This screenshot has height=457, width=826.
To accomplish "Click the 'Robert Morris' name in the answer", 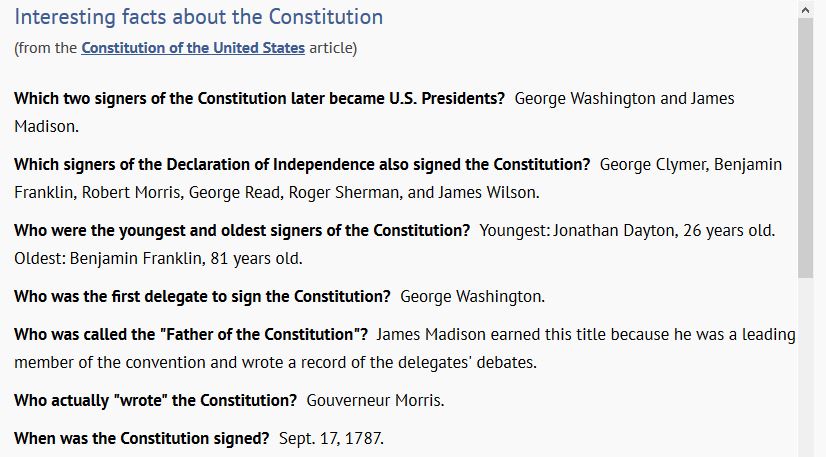I will (x=131, y=192).
